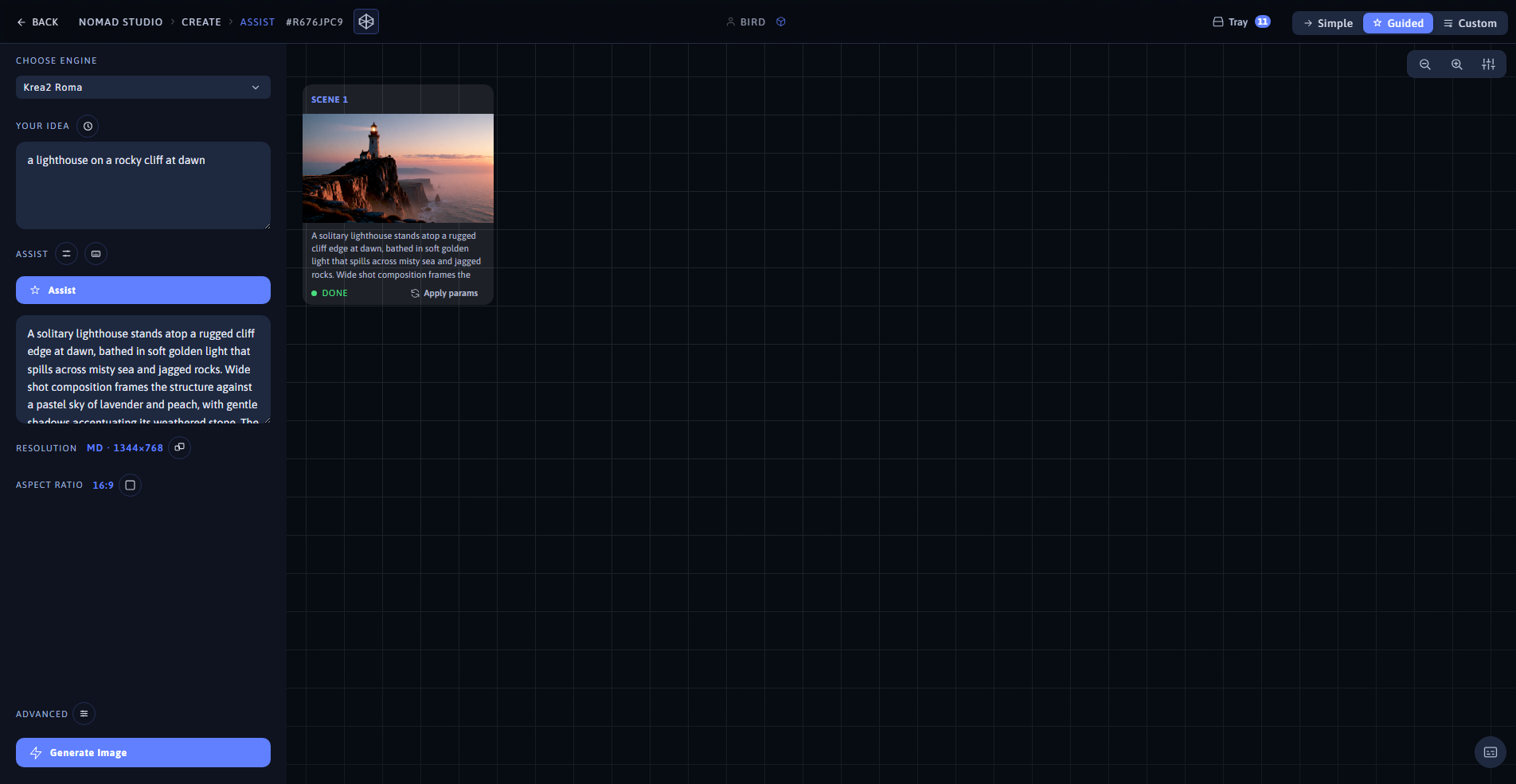The height and width of the screenshot is (784, 1516).
Task: Open the Nomad Studio breadcrumb
Action: tap(121, 22)
